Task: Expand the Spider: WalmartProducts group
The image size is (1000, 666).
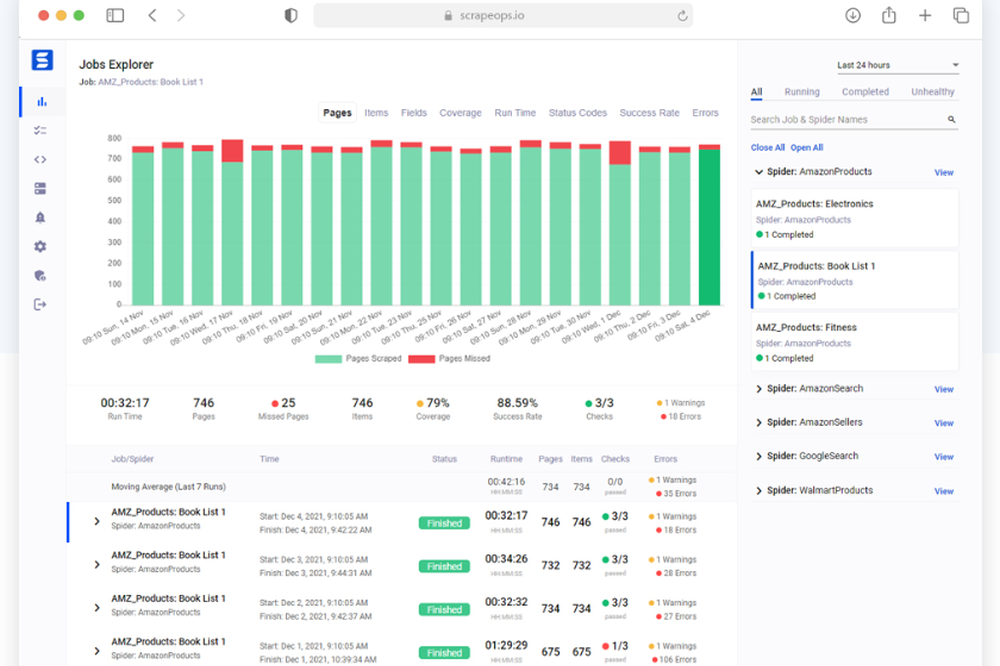Action: [759, 491]
